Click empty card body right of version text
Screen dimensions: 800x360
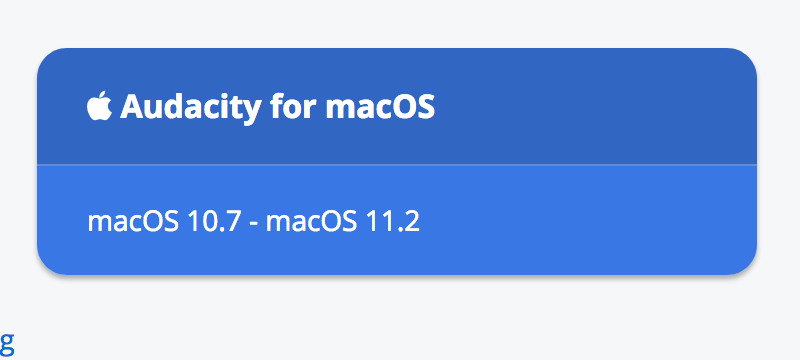587,222
